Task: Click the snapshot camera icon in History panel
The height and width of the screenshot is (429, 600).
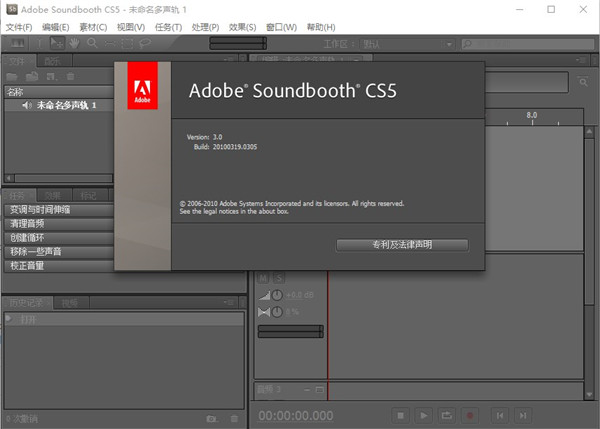Action: (x=211, y=418)
